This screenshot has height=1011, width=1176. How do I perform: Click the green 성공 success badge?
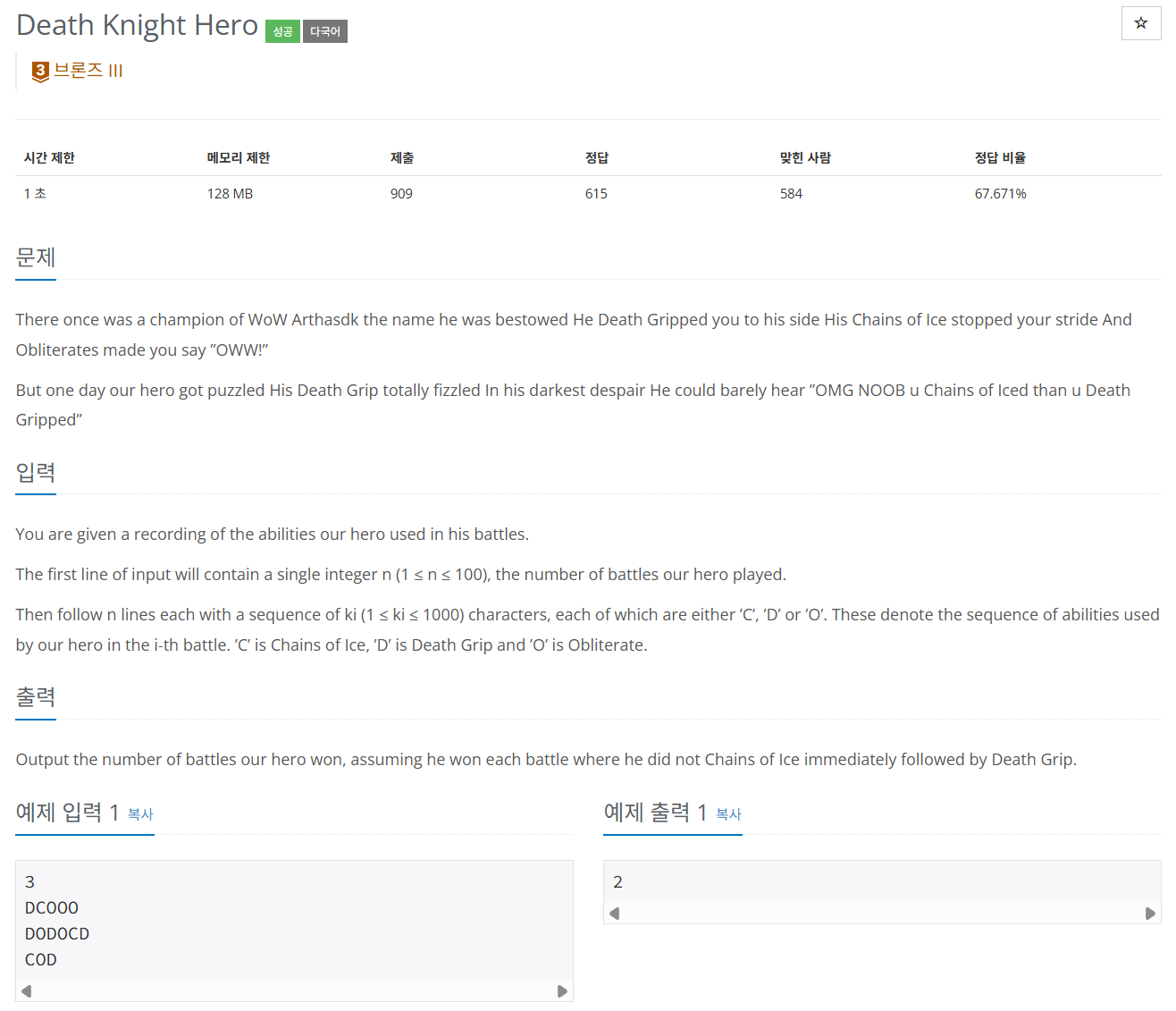(282, 30)
